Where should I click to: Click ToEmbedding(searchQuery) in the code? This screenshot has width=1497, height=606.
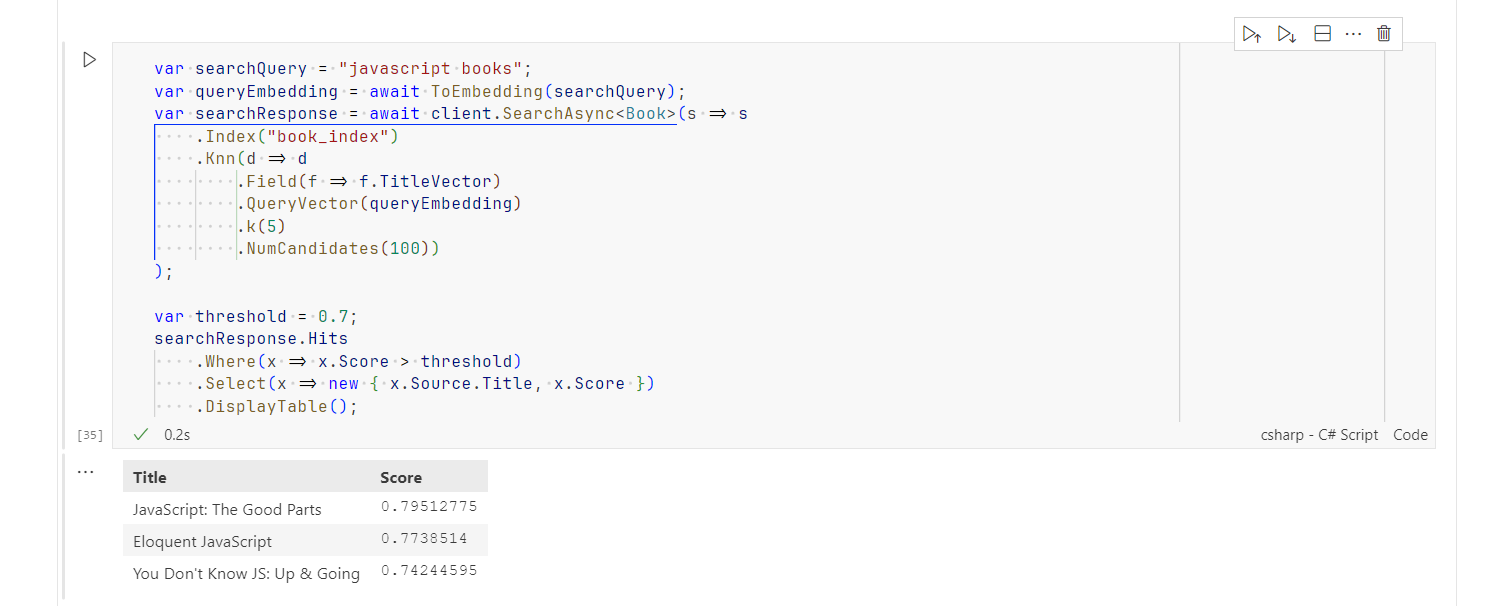tap(553, 91)
